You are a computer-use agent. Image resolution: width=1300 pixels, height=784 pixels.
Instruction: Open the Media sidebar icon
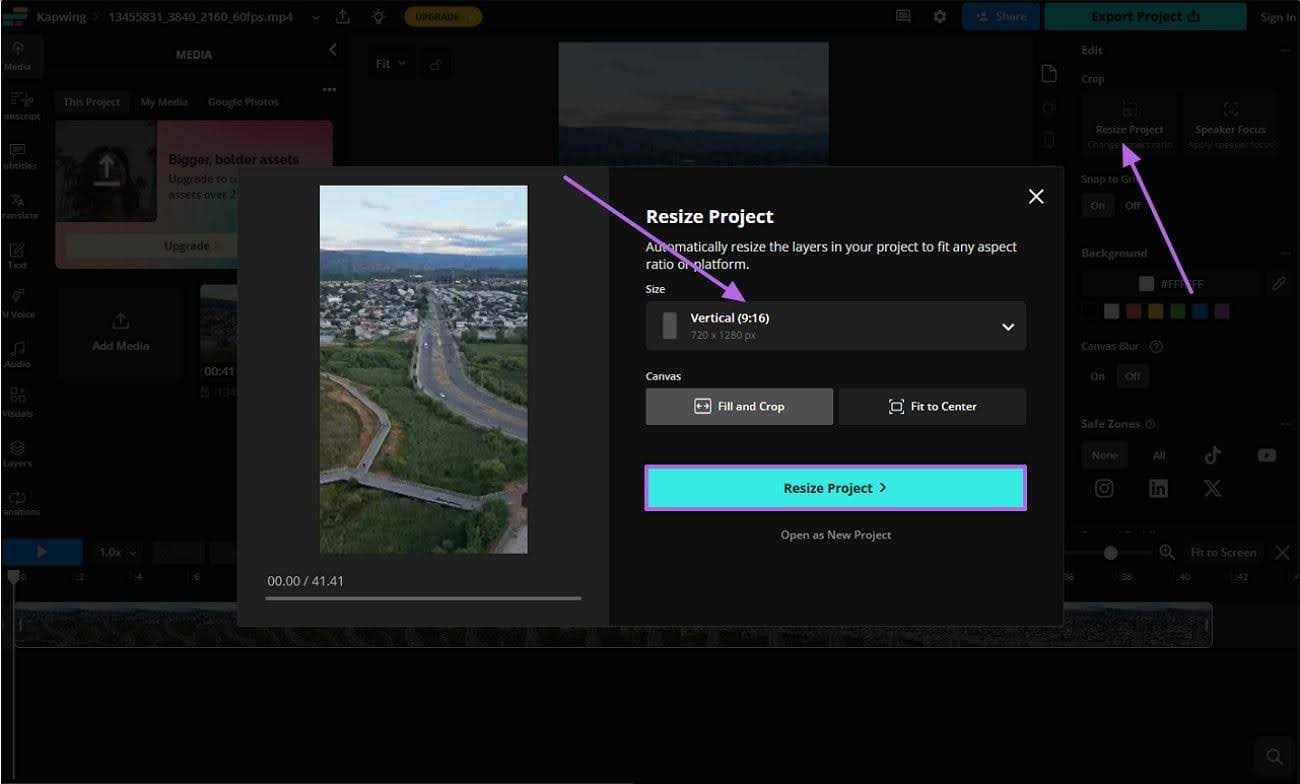pyautogui.click(x=18, y=55)
